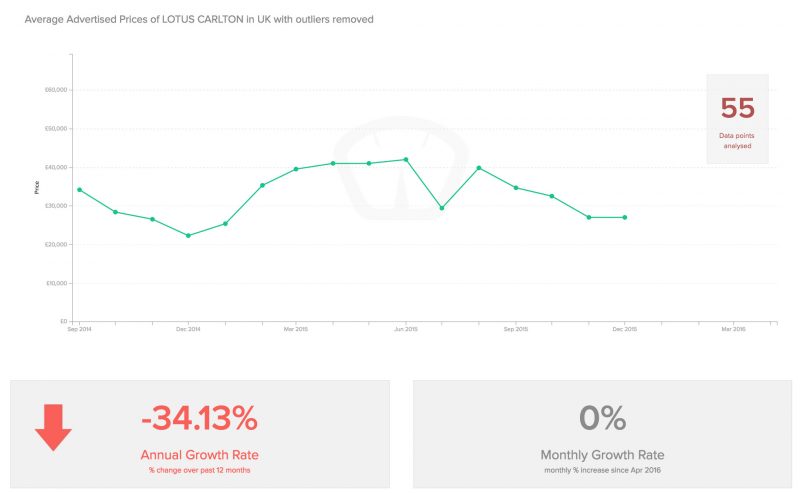Select the Annual Growth Rate label
This screenshot has height=493, width=800.
click(x=199, y=455)
